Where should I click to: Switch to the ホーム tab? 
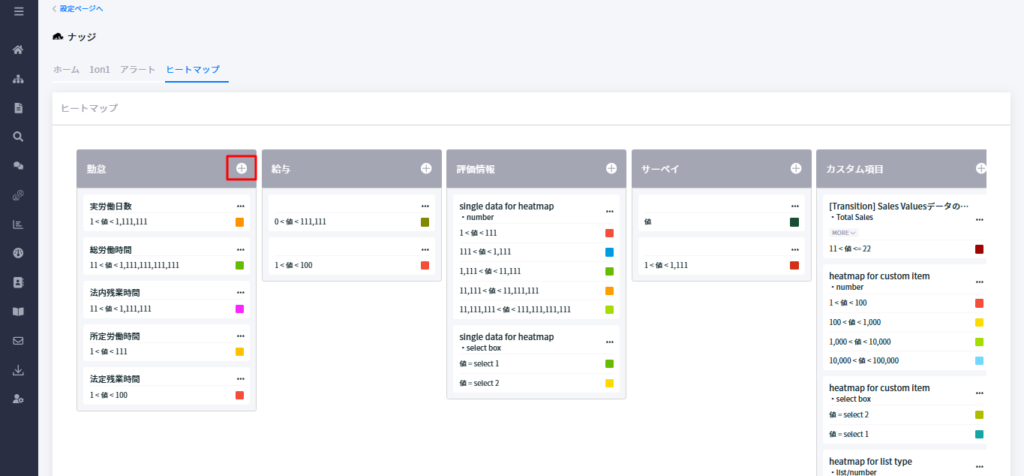click(66, 69)
